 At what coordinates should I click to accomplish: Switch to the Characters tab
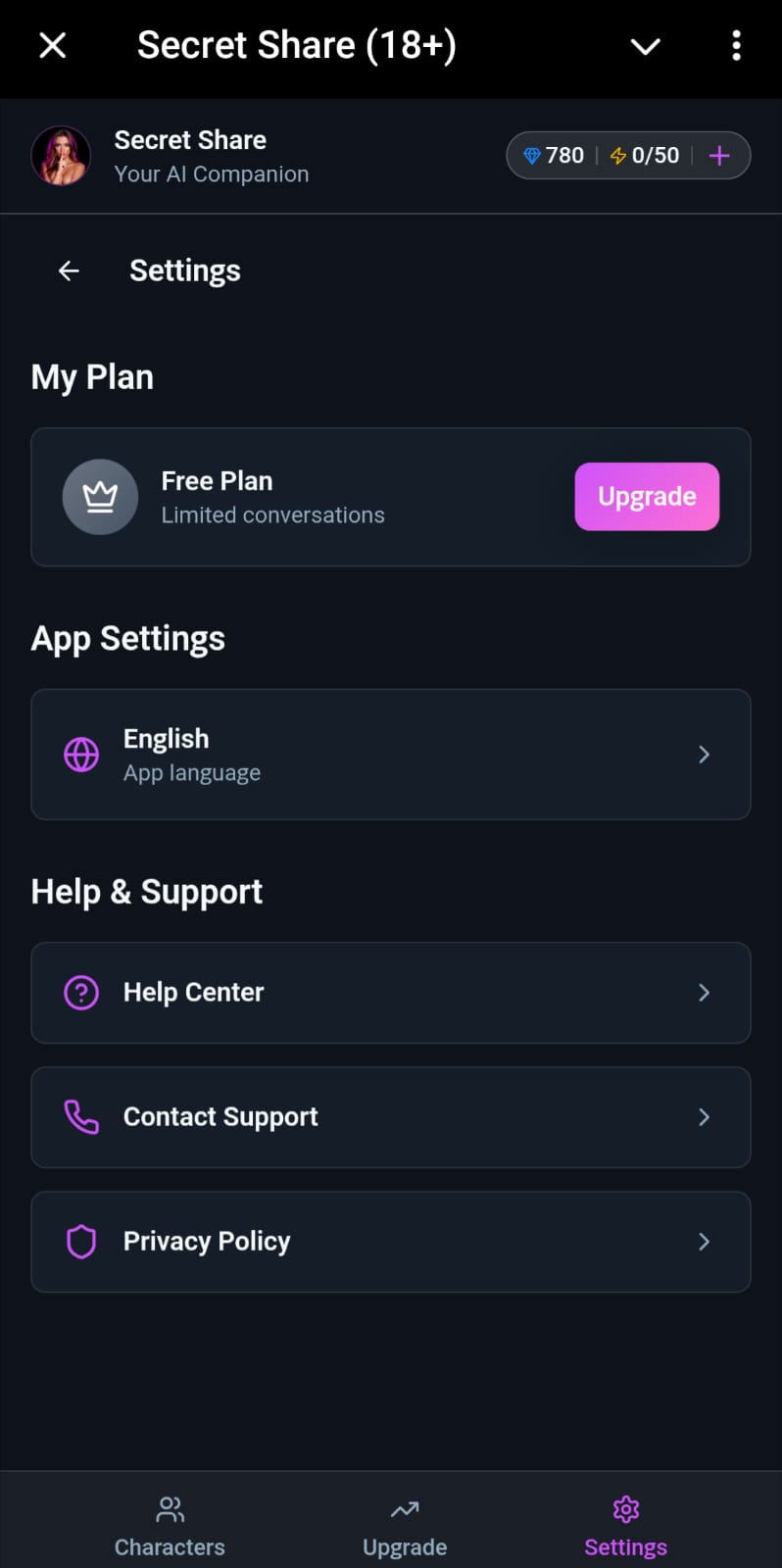point(170,1526)
